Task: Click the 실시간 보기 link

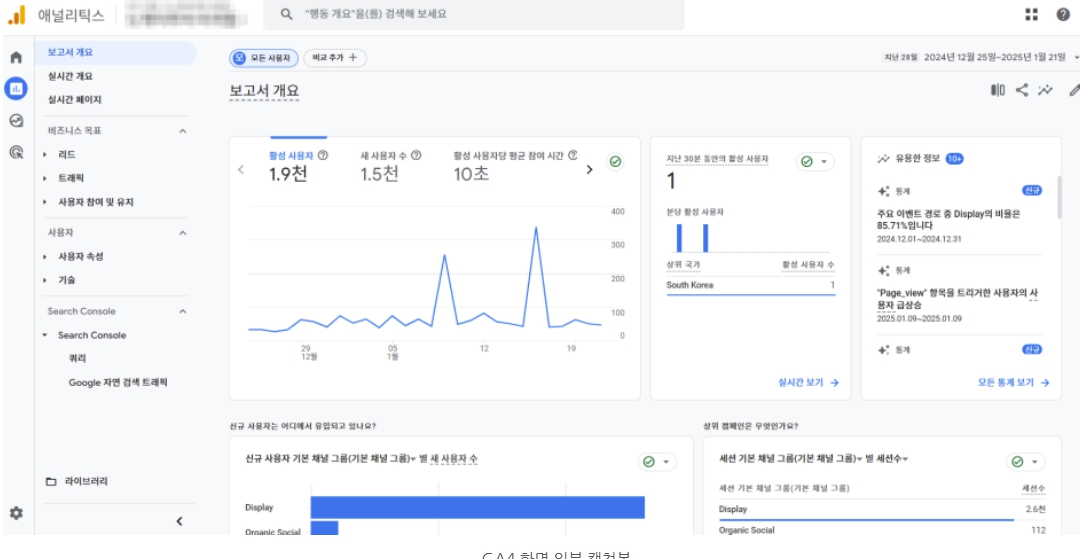Action: (808, 383)
